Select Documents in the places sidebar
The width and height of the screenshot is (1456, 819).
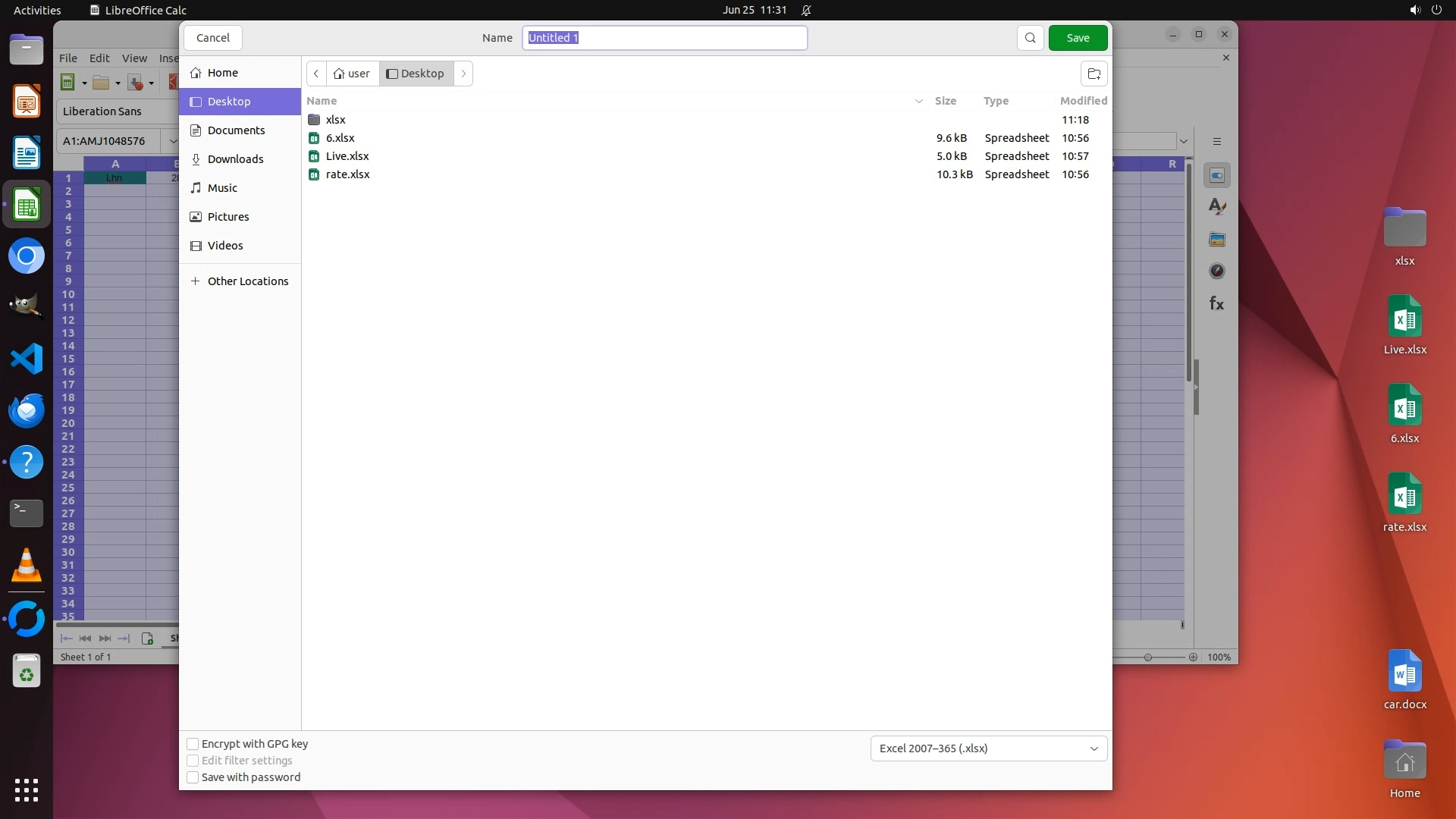[236, 130]
